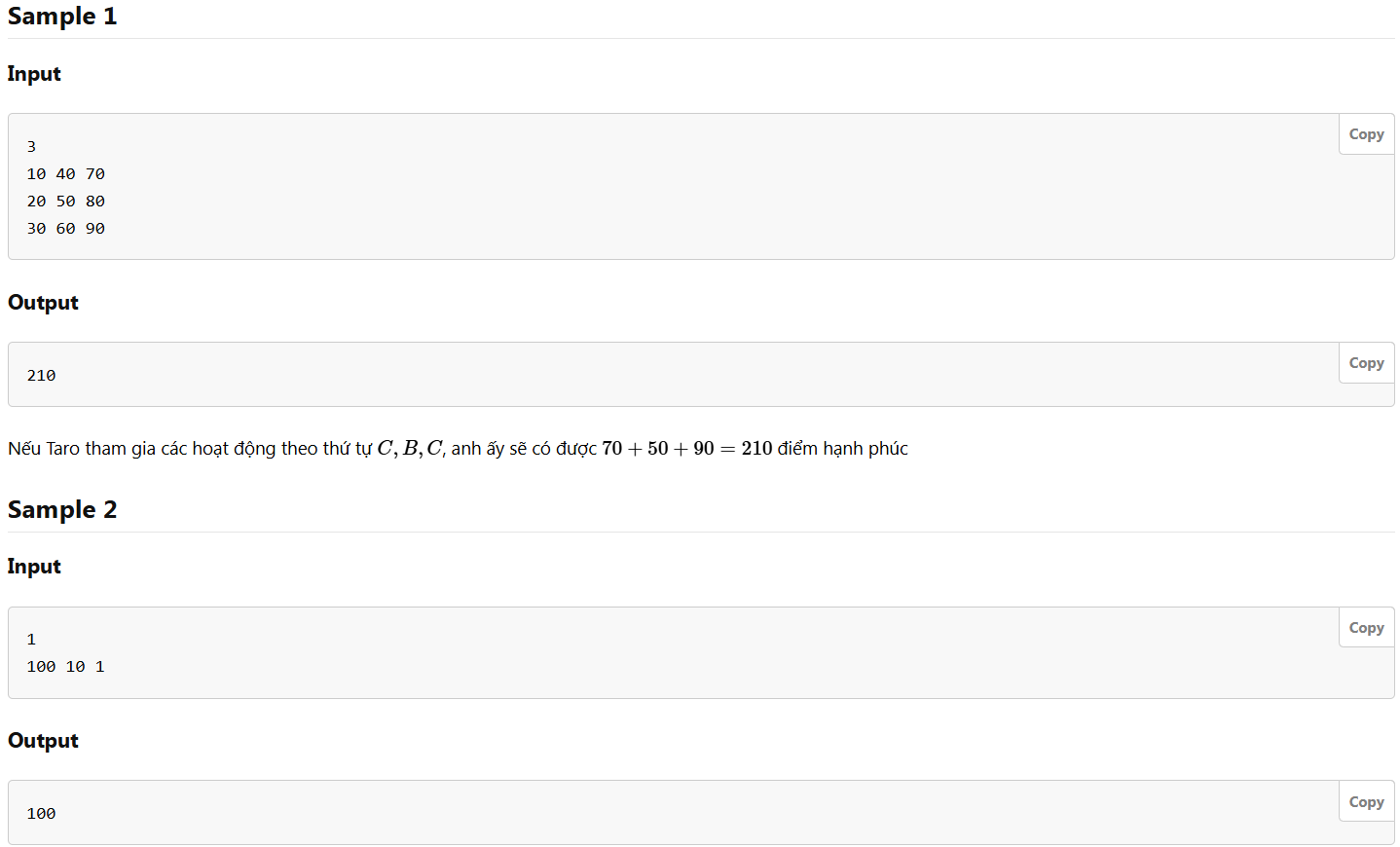
Task: Copy the Sample 2 output 100
Action: (x=1366, y=802)
